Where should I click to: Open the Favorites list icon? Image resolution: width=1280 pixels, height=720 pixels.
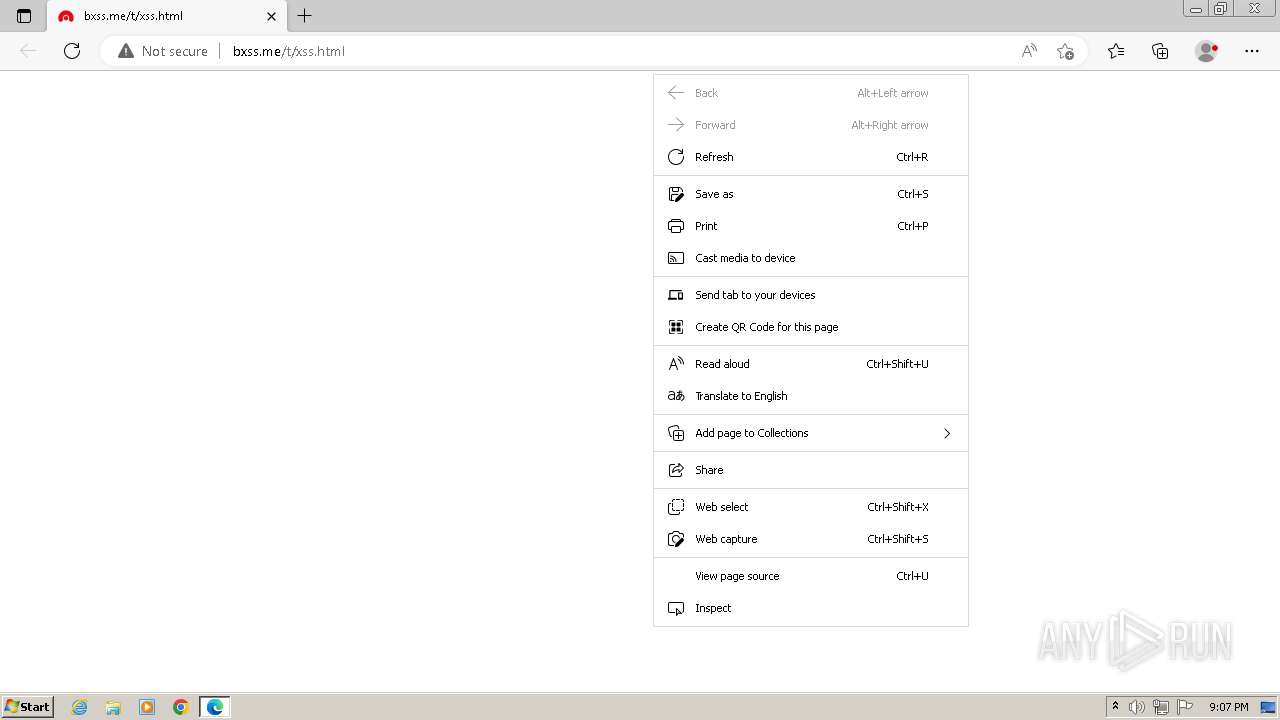[1116, 51]
